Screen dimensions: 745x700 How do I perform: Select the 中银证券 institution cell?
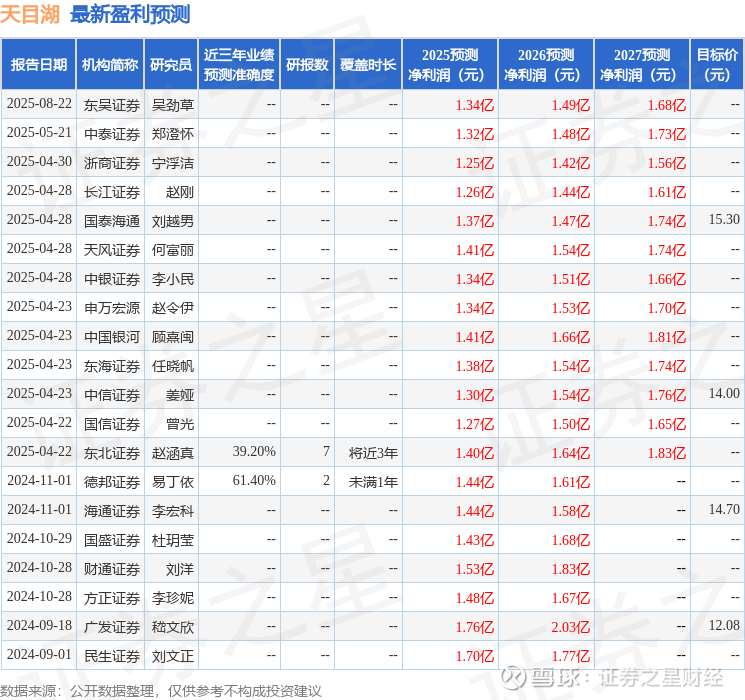click(112, 279)
